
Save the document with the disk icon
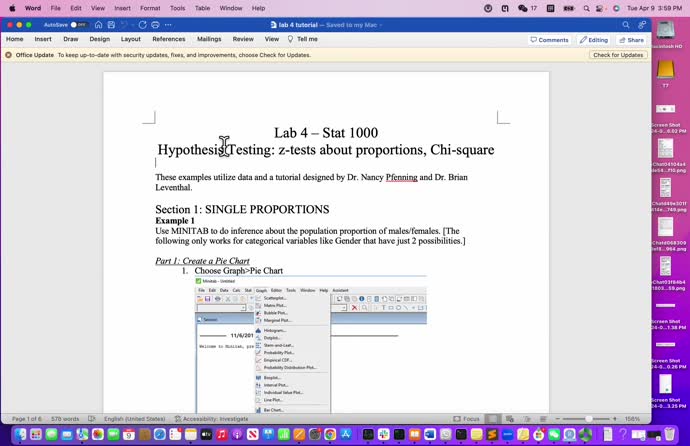[x=111, y=25]
